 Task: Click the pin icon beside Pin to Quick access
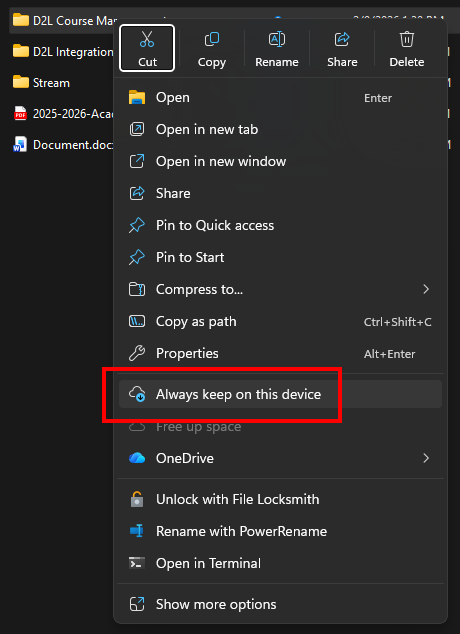(x=137, y=226)
